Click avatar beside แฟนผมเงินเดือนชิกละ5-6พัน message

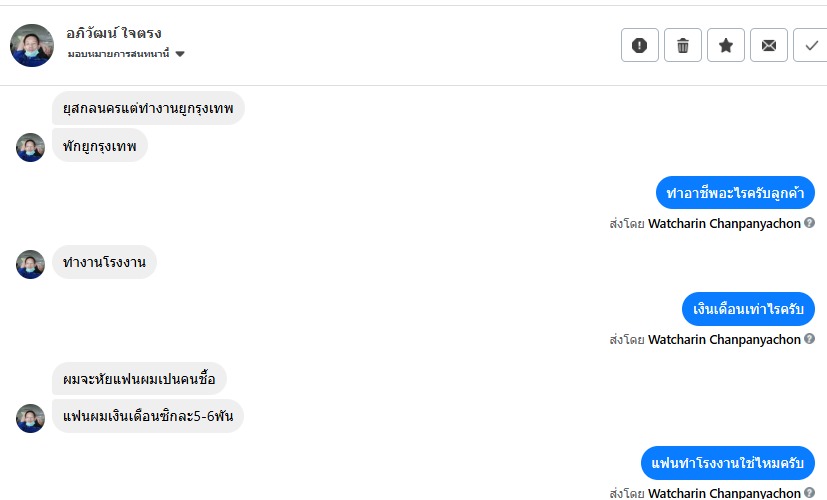tap(30, 418)
